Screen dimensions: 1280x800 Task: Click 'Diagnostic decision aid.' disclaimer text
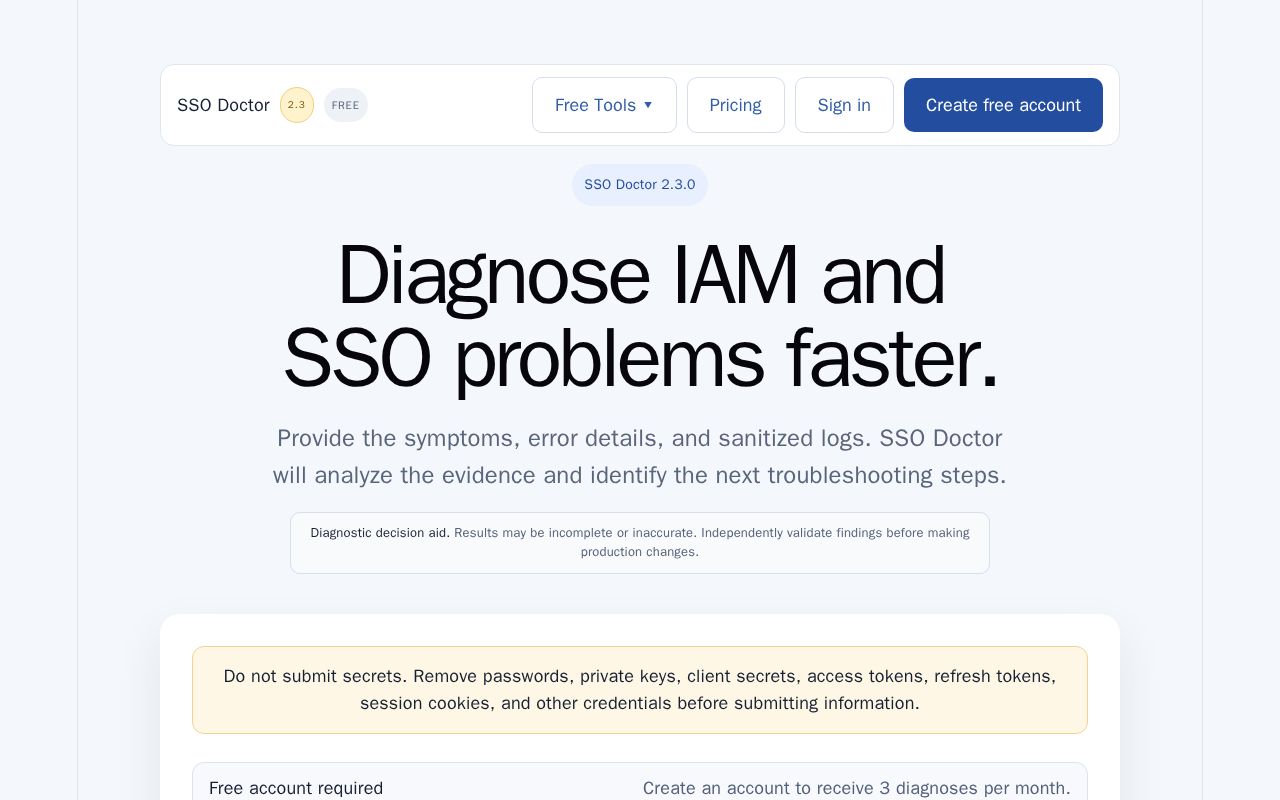(380, 533)
